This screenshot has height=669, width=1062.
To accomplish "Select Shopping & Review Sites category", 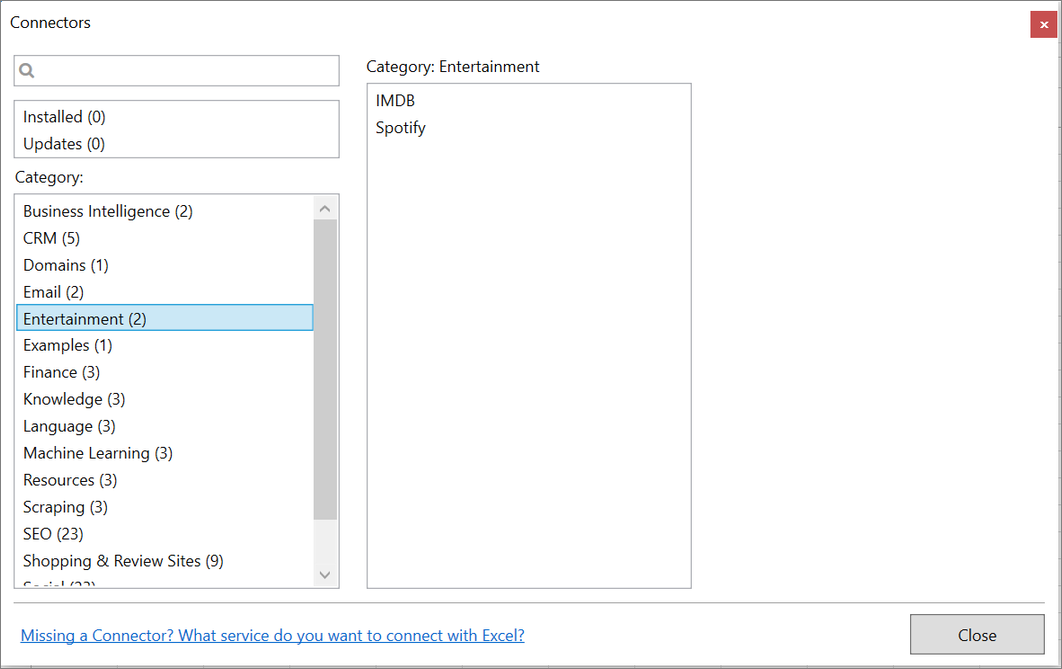I will pos(123,561).
